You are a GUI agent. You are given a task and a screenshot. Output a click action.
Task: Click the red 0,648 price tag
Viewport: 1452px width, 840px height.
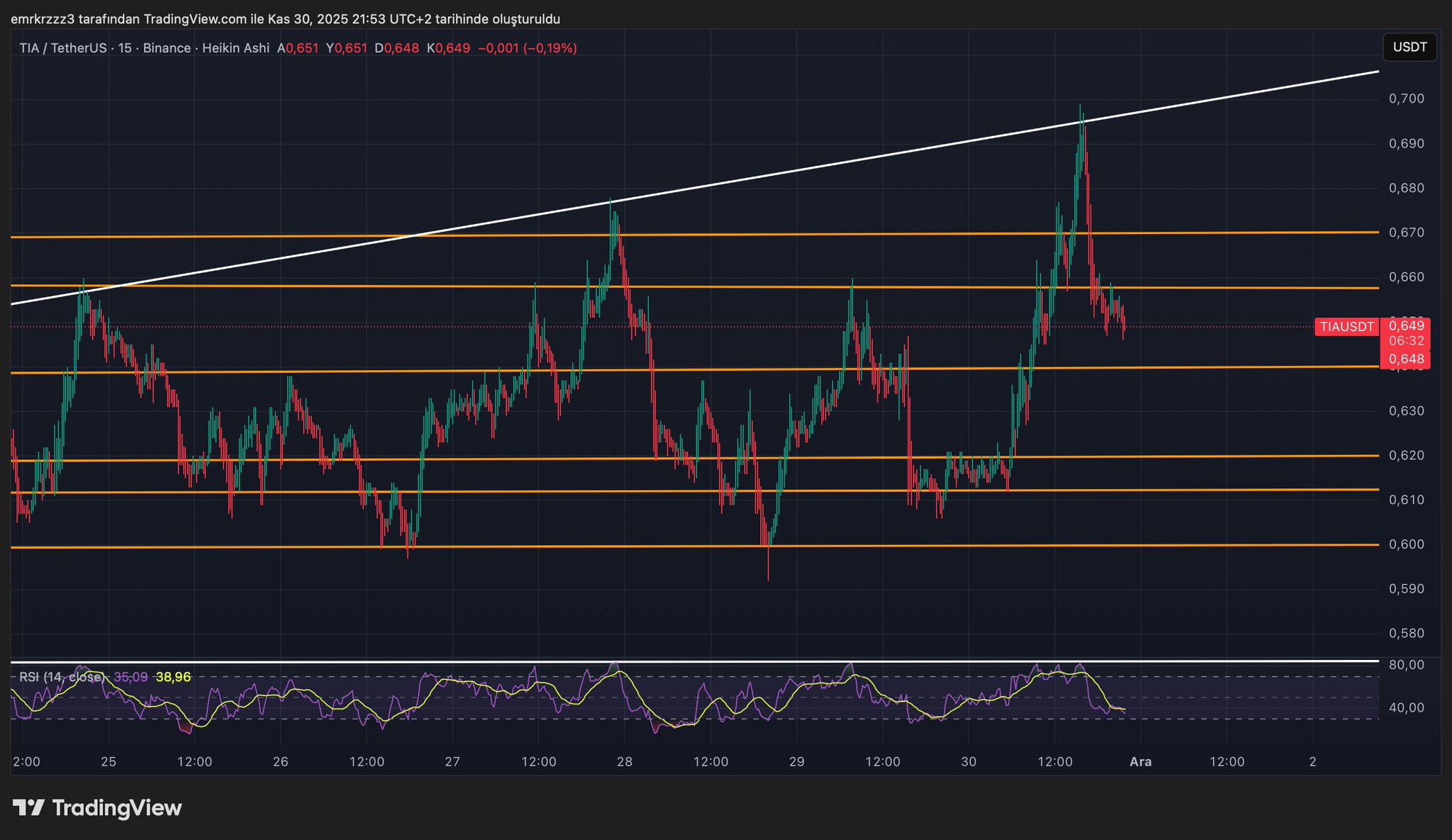pos(1407,359)
